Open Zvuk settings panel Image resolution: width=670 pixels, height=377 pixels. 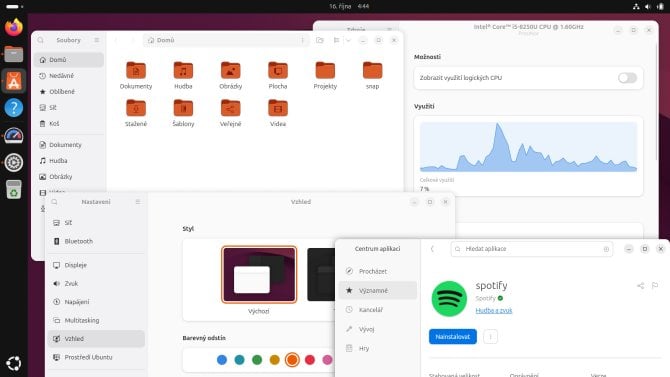(96, 283)
